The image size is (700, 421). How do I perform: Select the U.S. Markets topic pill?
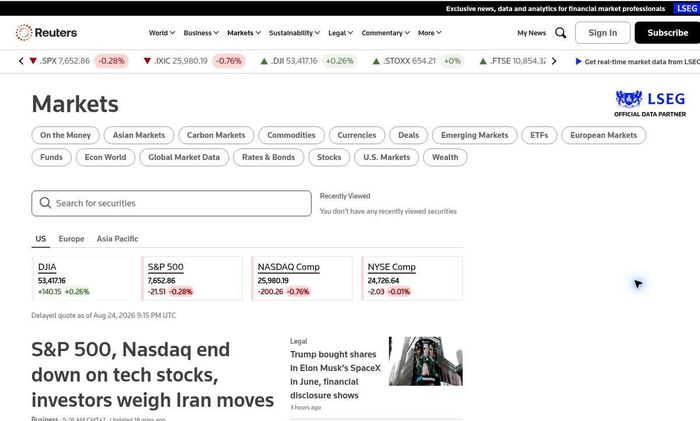(386, 157)
